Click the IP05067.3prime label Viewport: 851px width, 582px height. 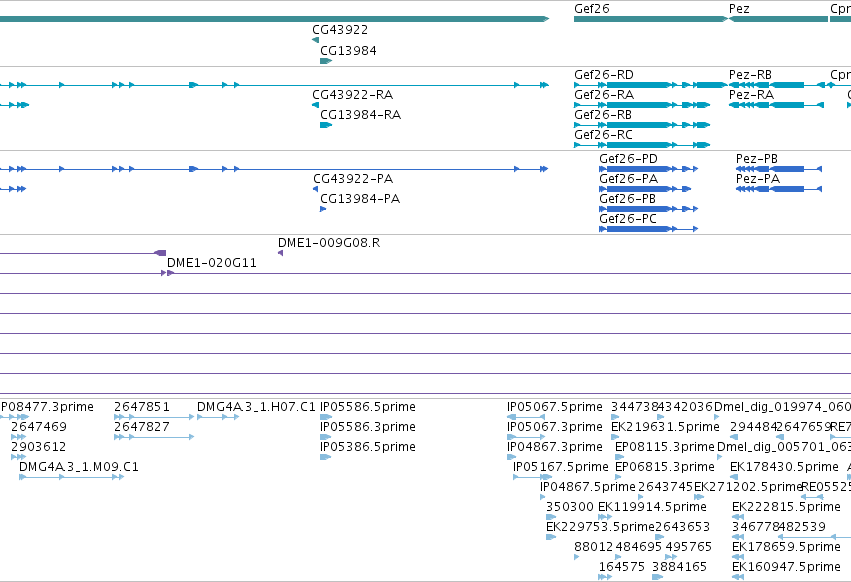[x=555, y=427]
